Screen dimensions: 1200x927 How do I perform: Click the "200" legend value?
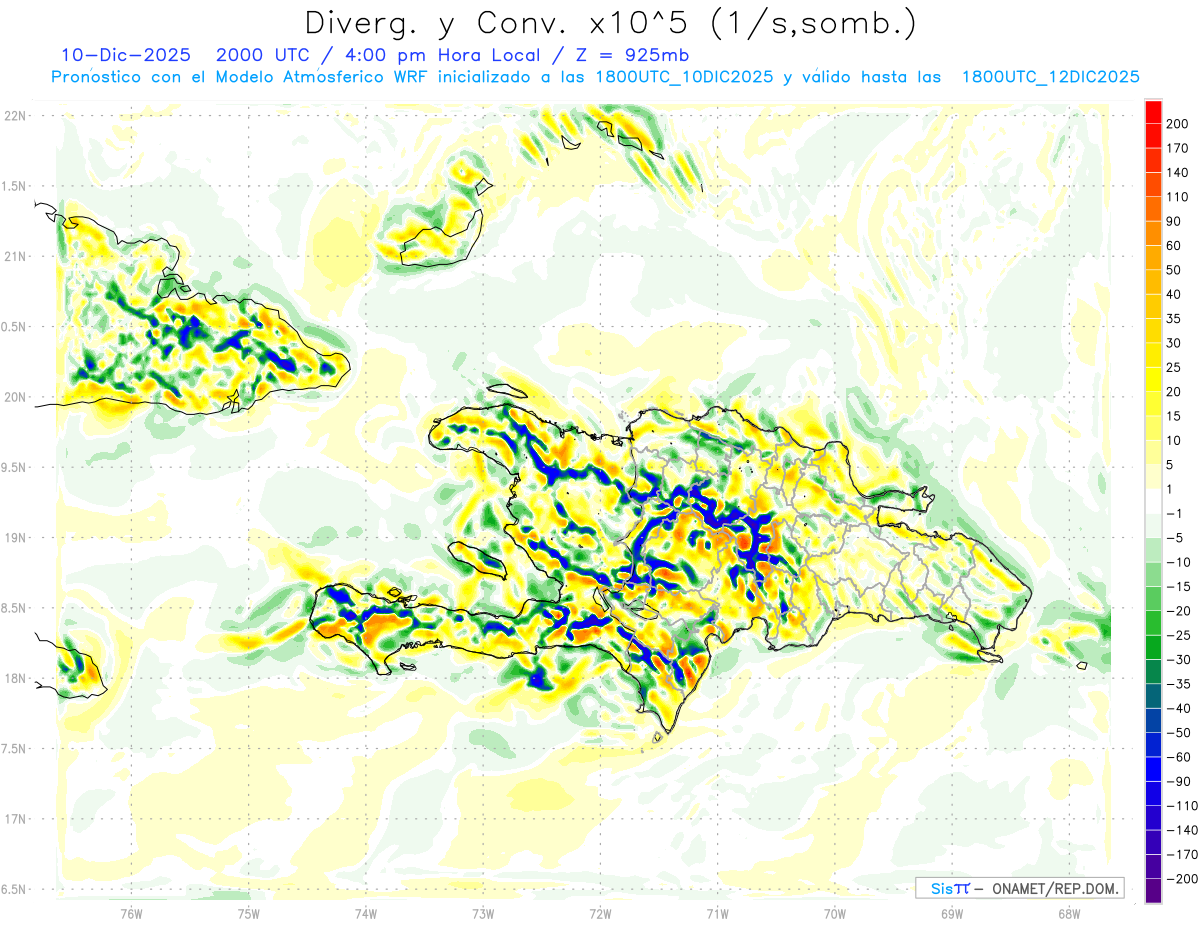(1177, 124)
